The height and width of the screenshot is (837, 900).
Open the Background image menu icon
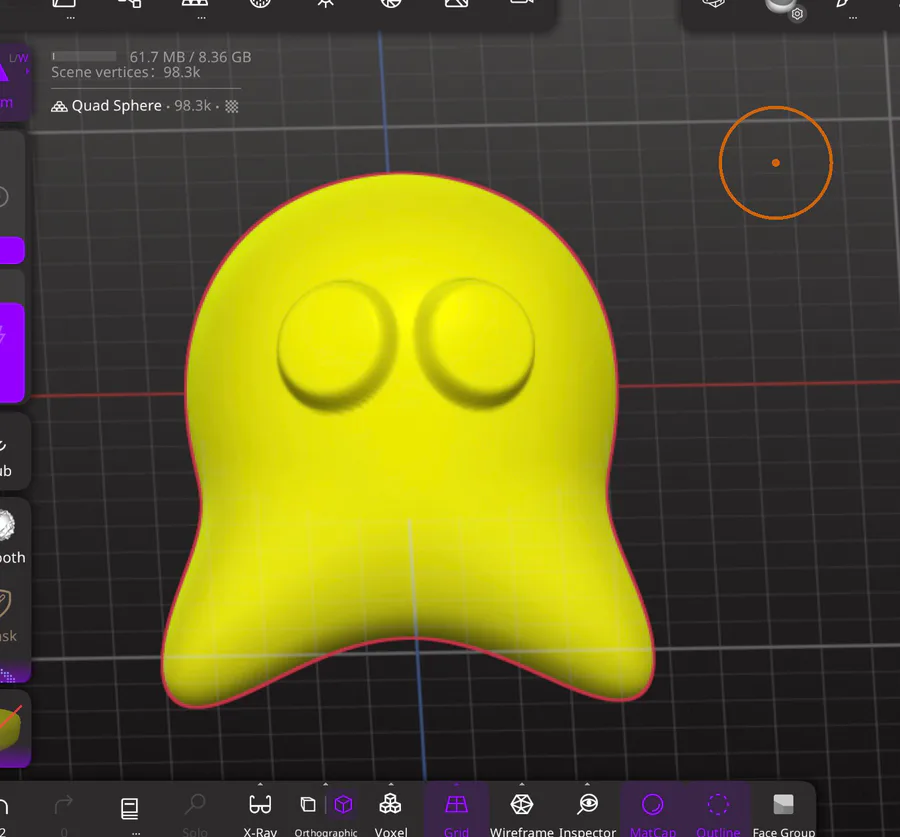point(456,3)
